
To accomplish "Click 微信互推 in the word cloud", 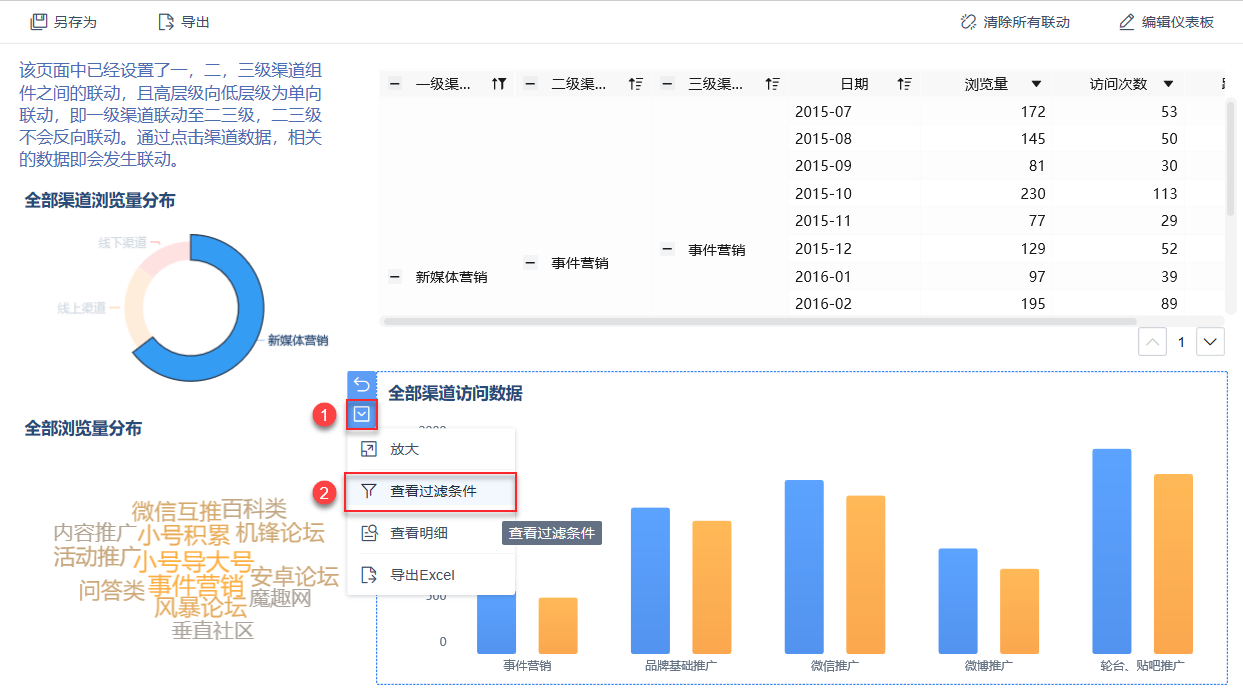I will tap(176, 510).
